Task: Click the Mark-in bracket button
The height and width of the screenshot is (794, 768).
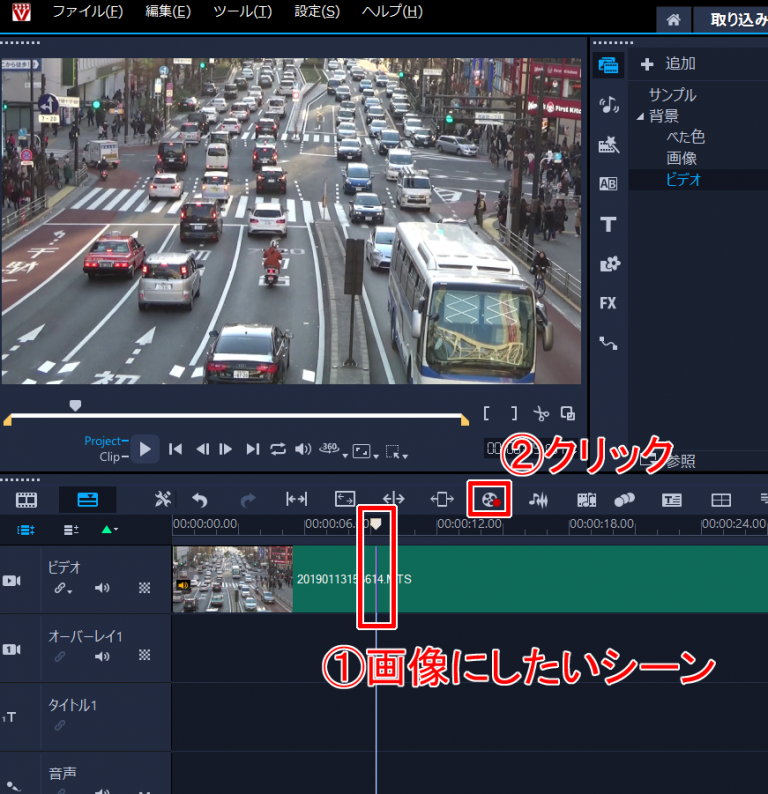Action: click(x=487, y=414)
